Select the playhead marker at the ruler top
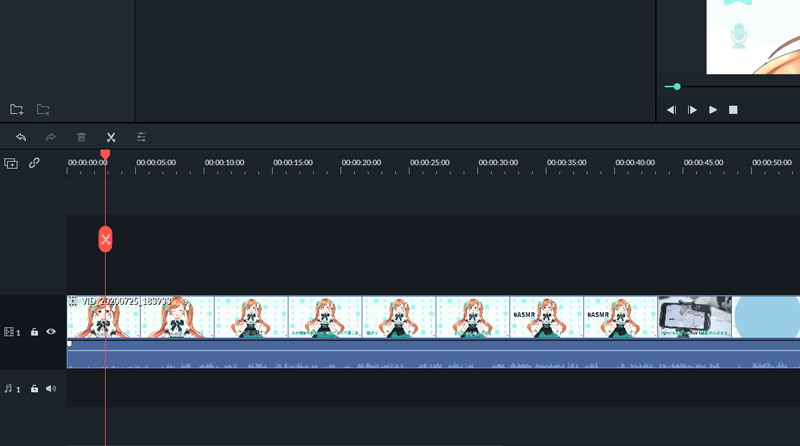The width and height of the screenshot is (800, 446). click(x=105, y=154)
